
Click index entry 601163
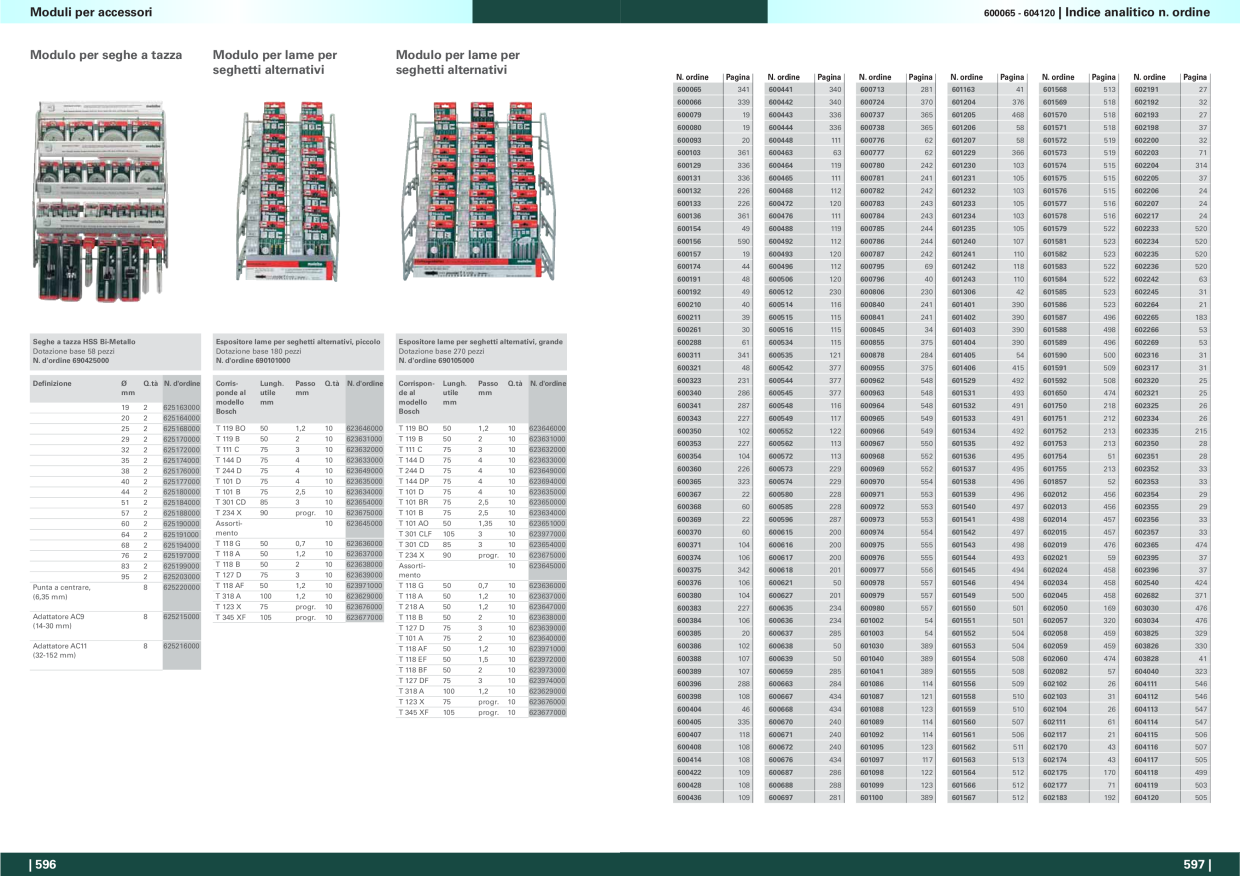click(964, 90)
